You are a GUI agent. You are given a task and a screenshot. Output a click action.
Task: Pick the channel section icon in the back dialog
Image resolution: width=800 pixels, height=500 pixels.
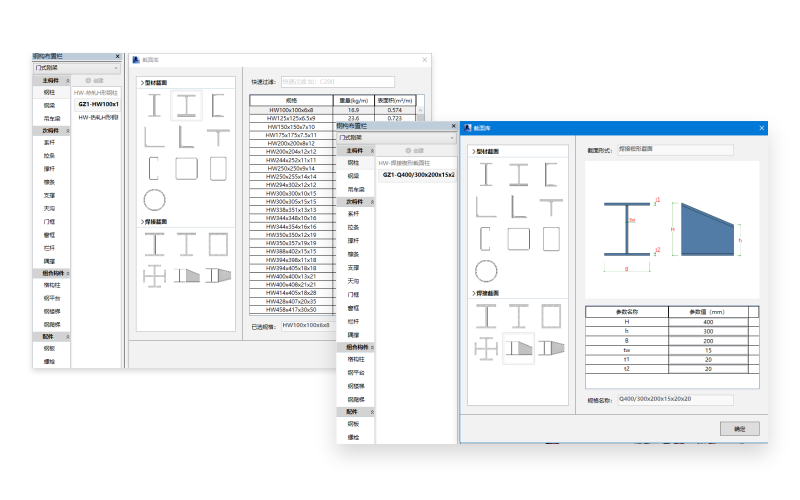click(218, 106)
